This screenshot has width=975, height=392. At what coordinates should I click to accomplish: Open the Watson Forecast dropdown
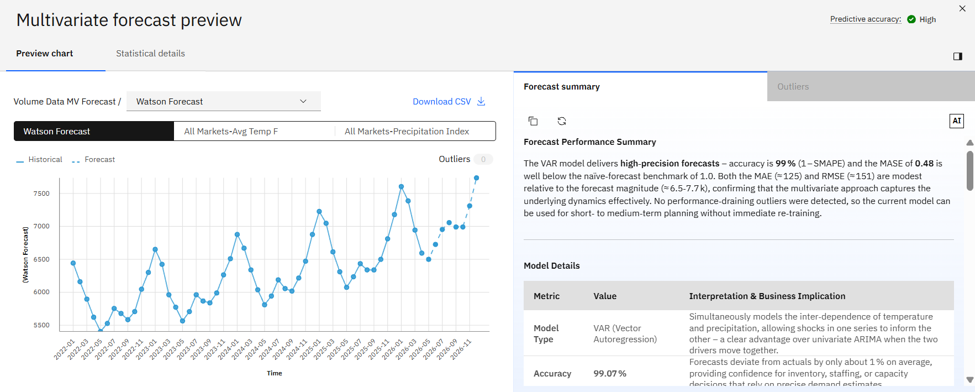tap(223, 101)
